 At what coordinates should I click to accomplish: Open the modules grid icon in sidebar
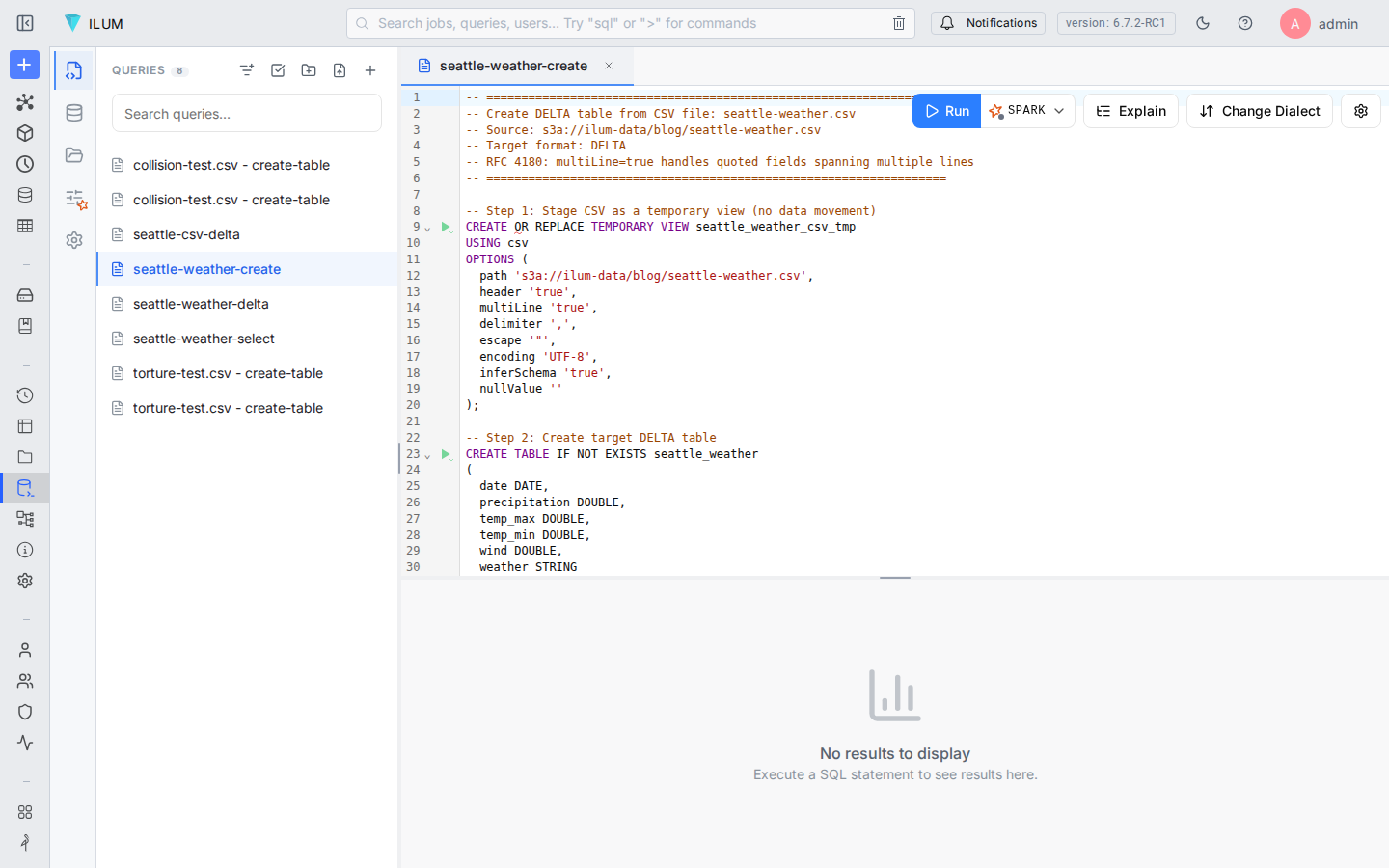pos(25,812)
